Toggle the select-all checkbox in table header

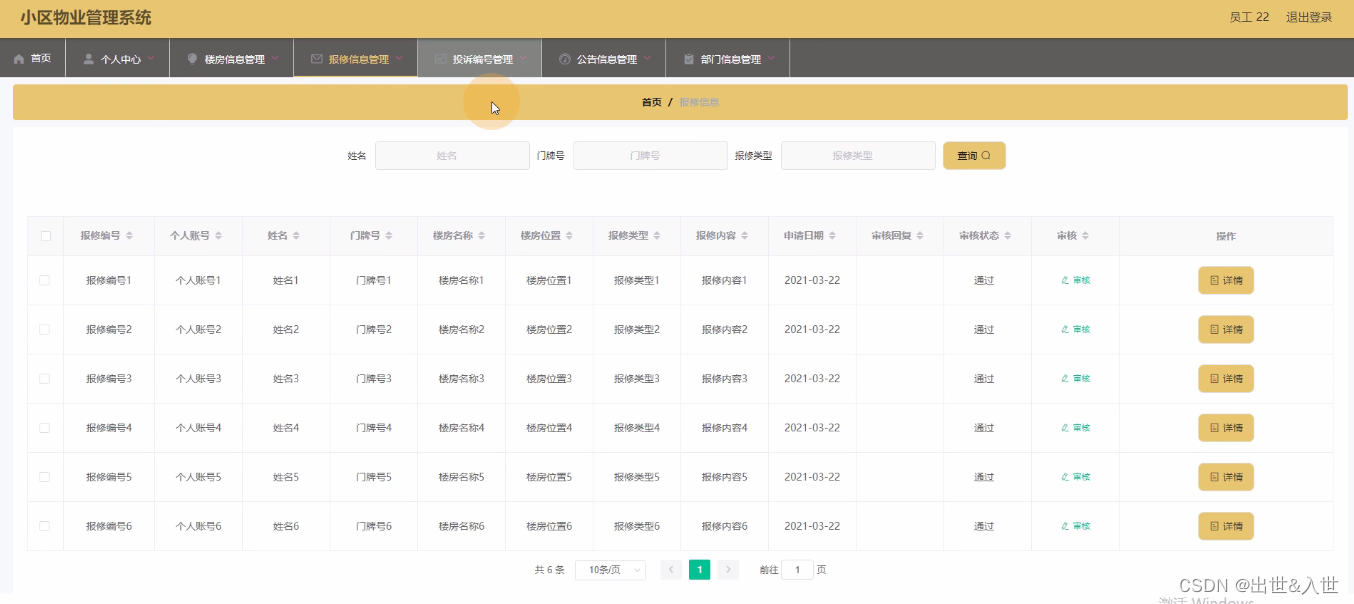[45, 236]
